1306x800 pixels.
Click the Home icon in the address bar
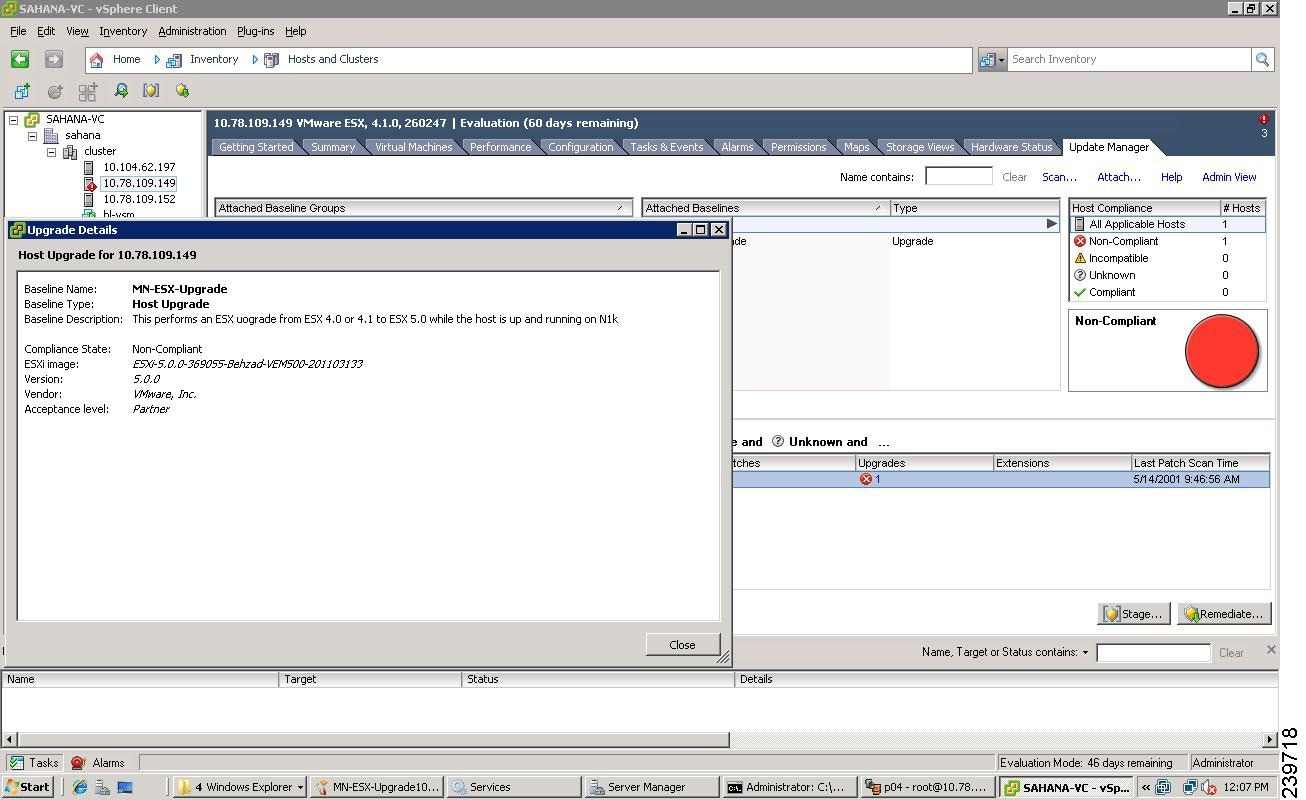click(97, 60)
